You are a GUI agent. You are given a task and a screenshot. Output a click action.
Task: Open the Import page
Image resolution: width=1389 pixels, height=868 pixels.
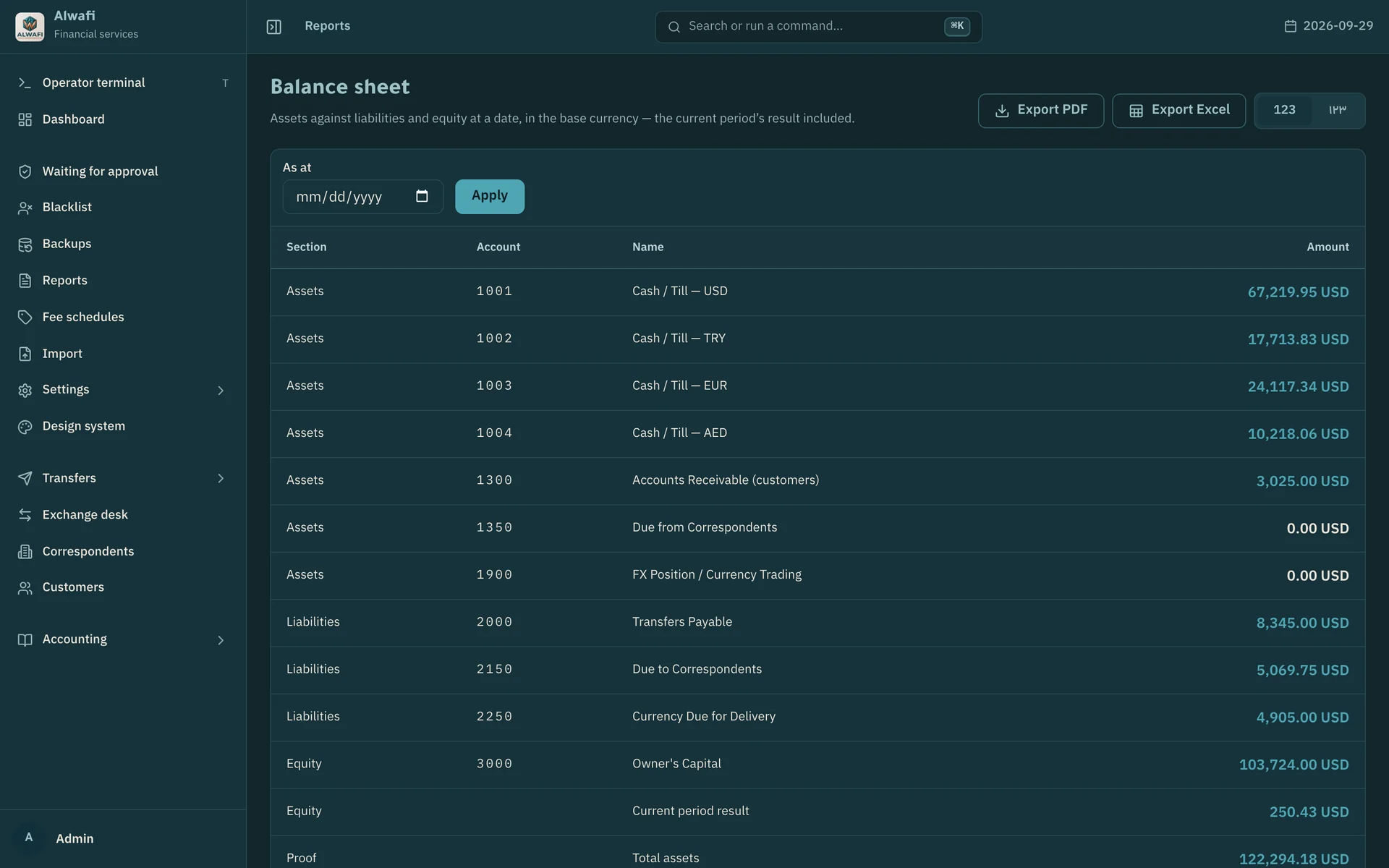pyautogui.click(x=123, y=354)
